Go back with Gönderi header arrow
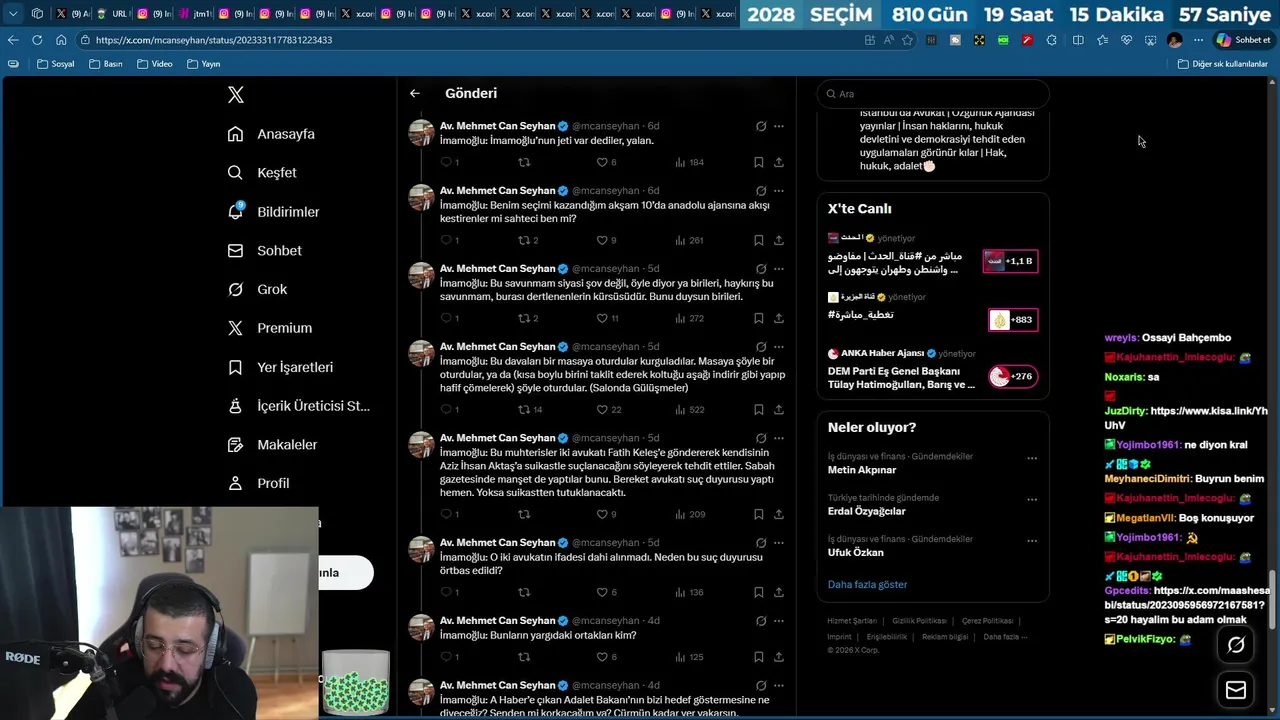 (x=415, y=93)
